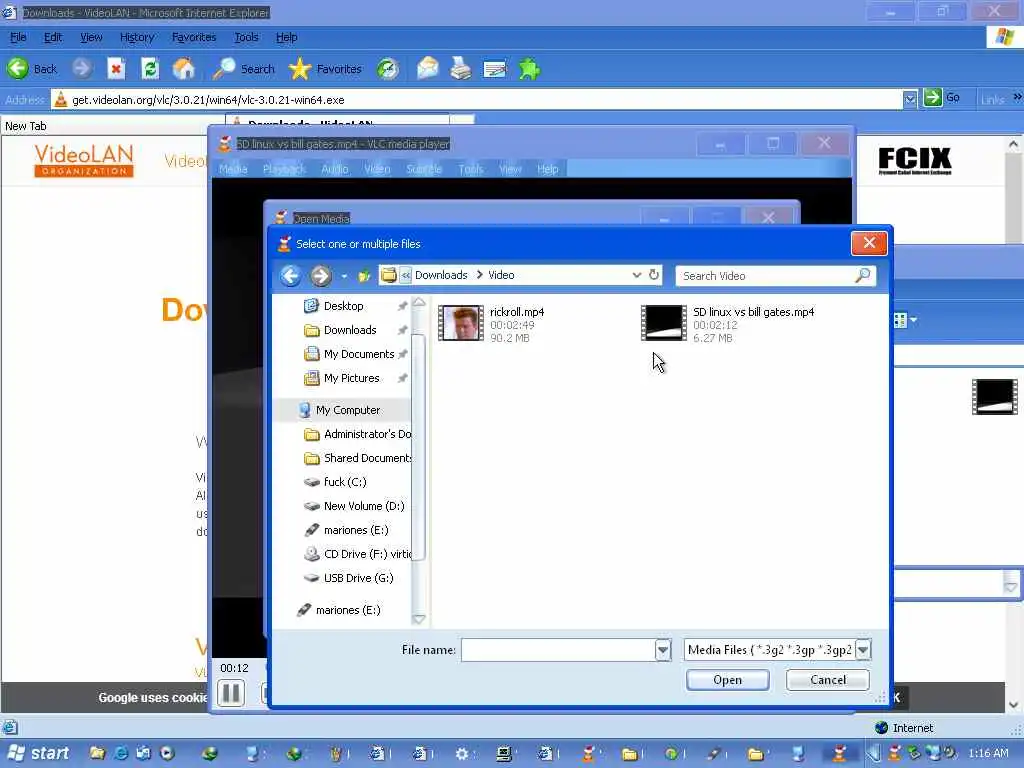Select New Volume (D:) drive
The width and height of the screenshot is (1024, 768).
pyautogui.click(x=364, y=506)
